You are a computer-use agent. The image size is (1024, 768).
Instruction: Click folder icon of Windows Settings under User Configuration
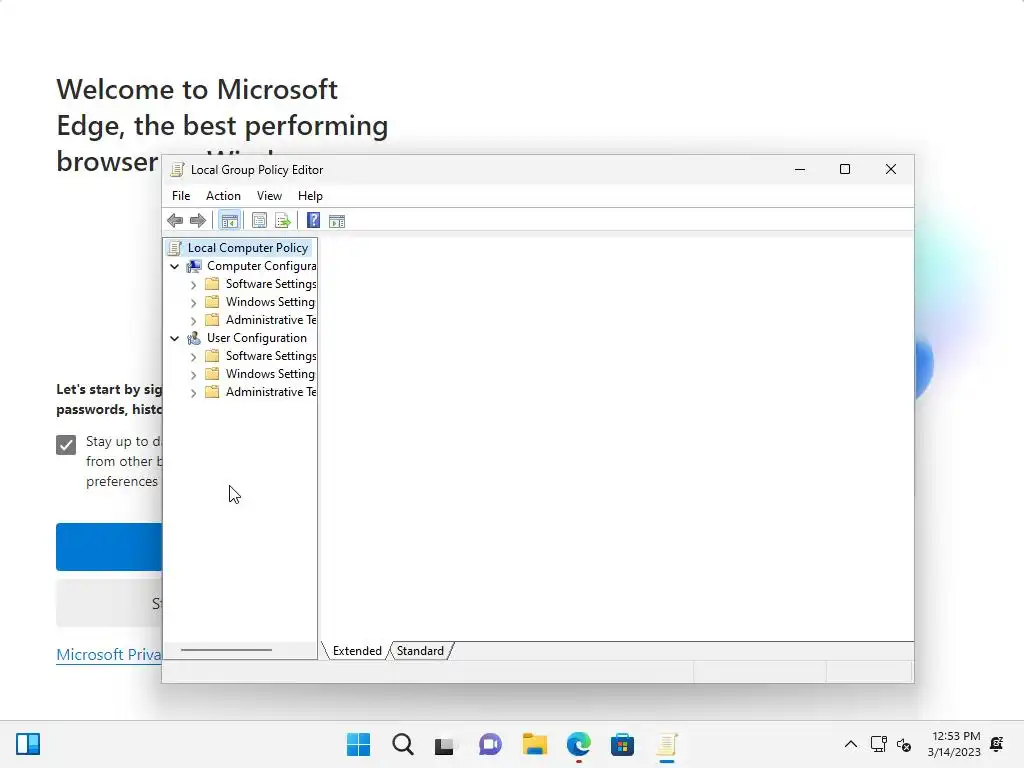(212, 374)
